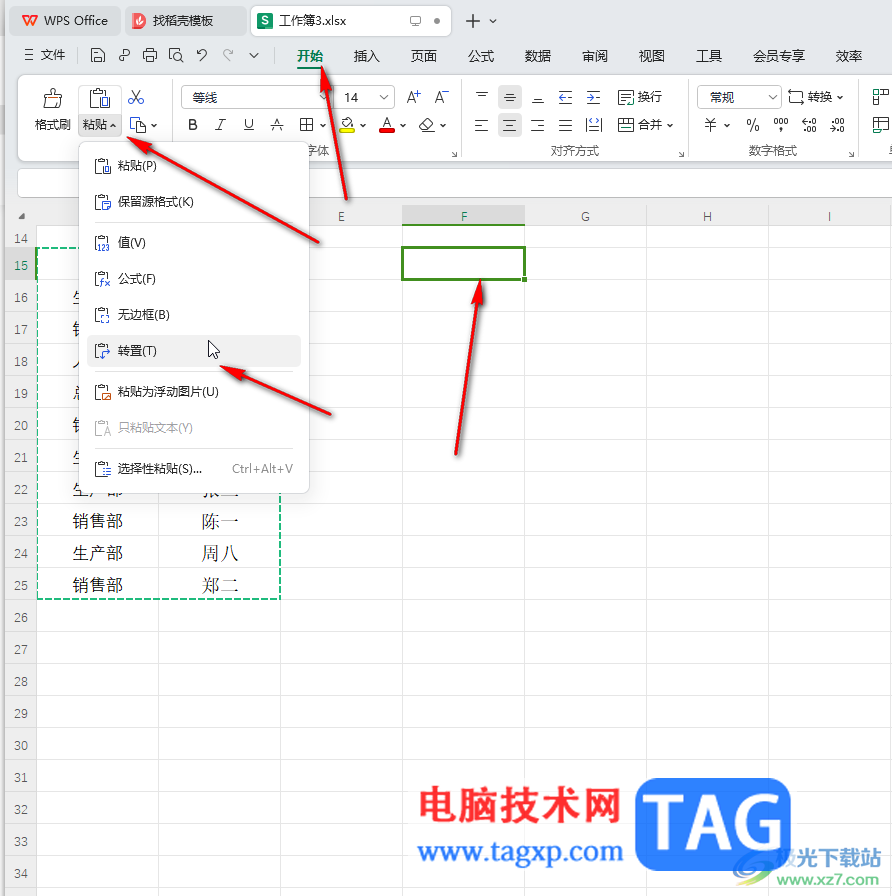Screen dimensions: 892x896
Task: Select row 26 header
Action: [x=21, y=618]
